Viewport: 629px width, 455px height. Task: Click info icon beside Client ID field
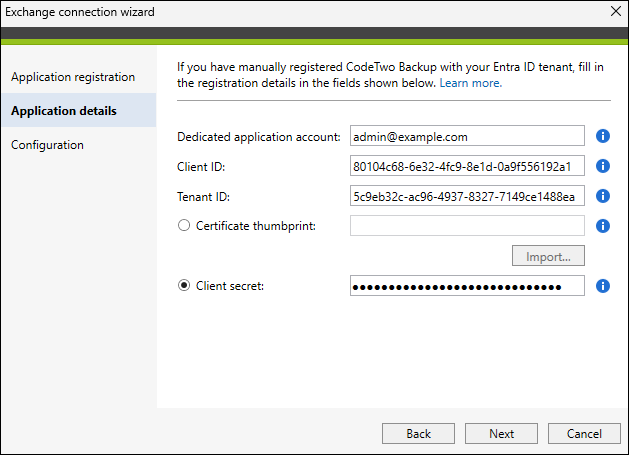603,166
